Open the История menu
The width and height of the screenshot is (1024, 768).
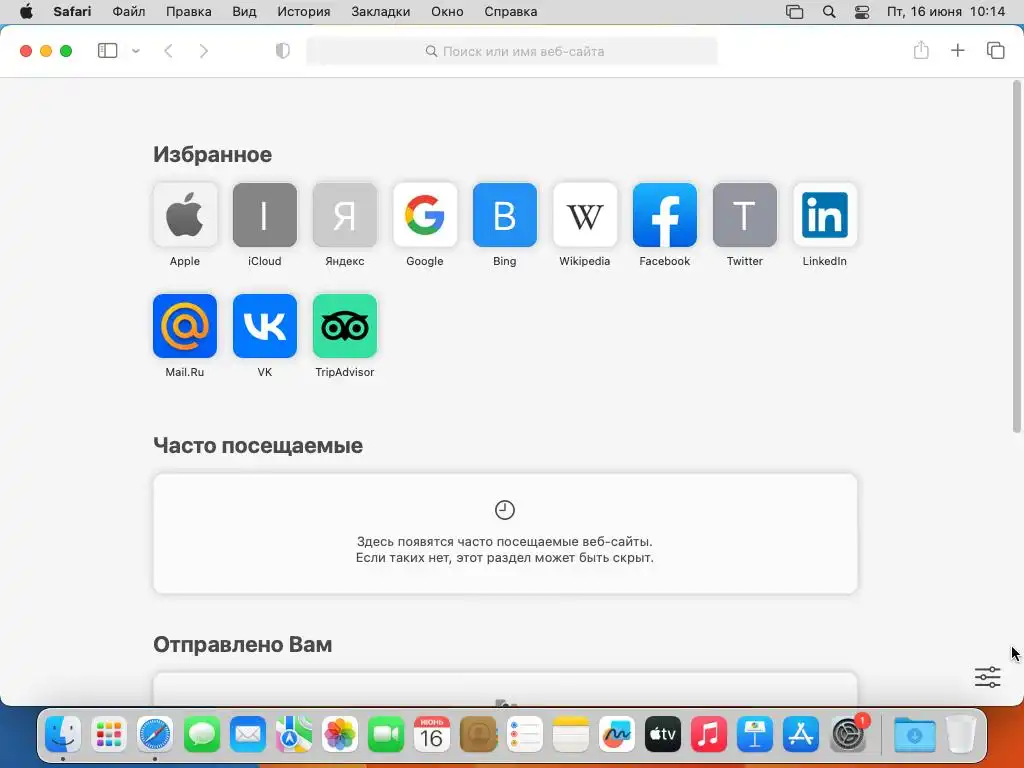[304, 12]
